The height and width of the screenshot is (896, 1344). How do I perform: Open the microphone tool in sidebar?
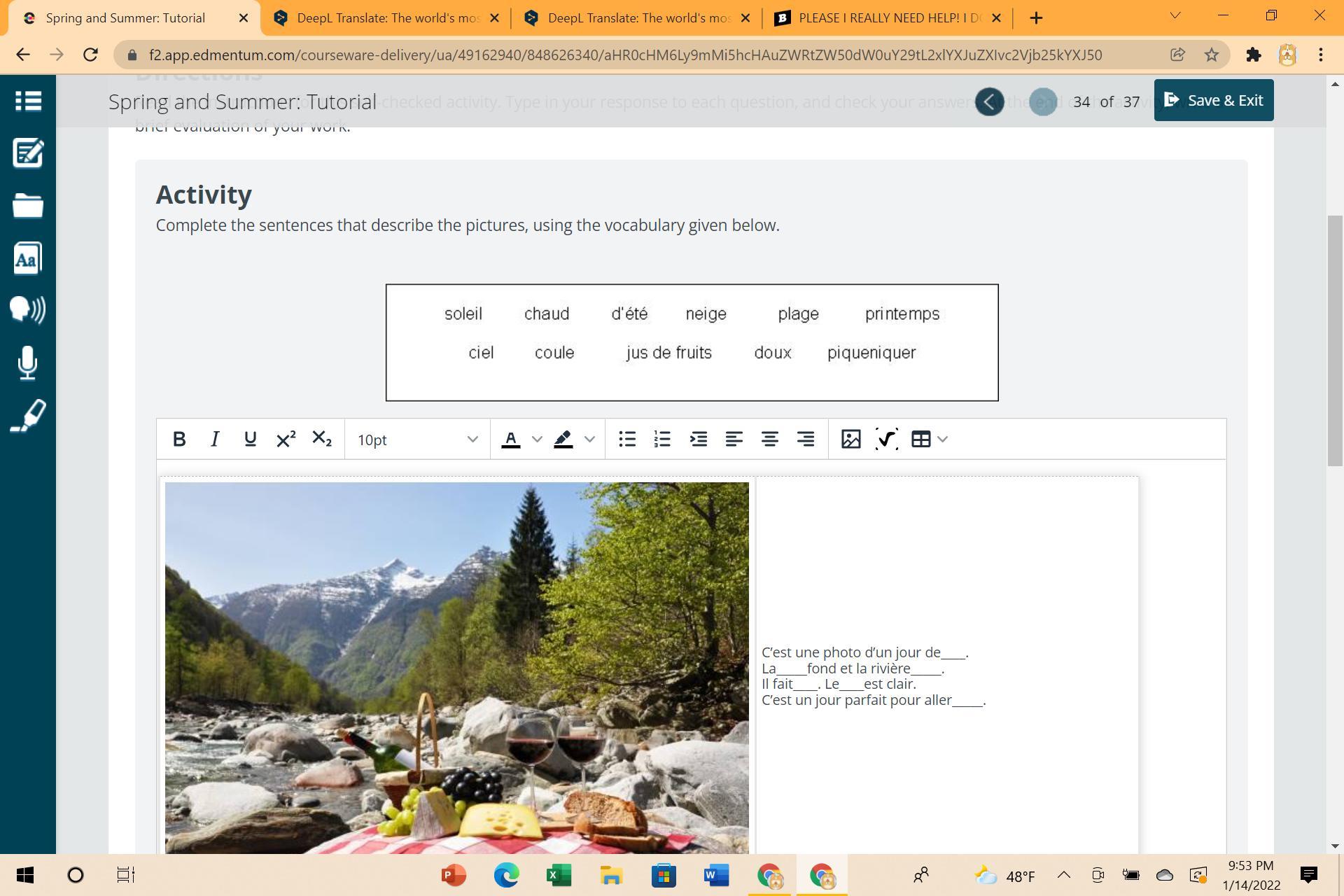coord(27,363)
